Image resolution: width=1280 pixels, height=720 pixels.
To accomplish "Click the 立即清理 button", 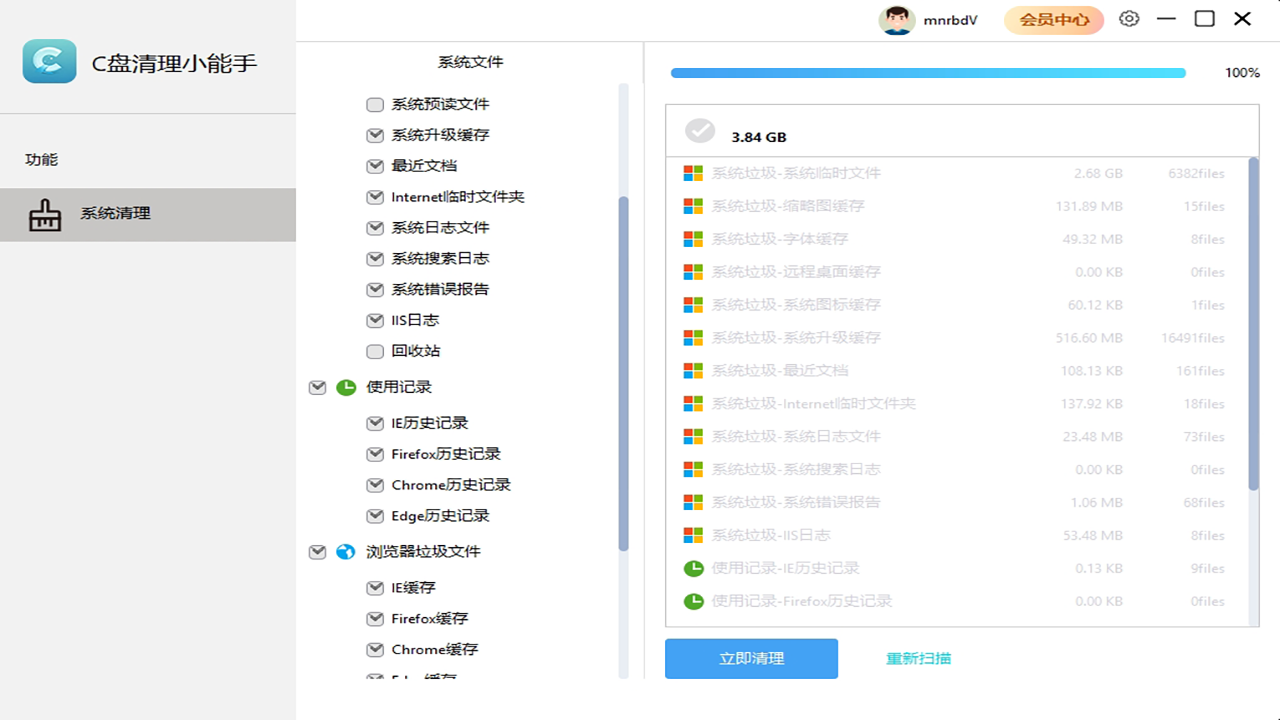I will [751, 658].
